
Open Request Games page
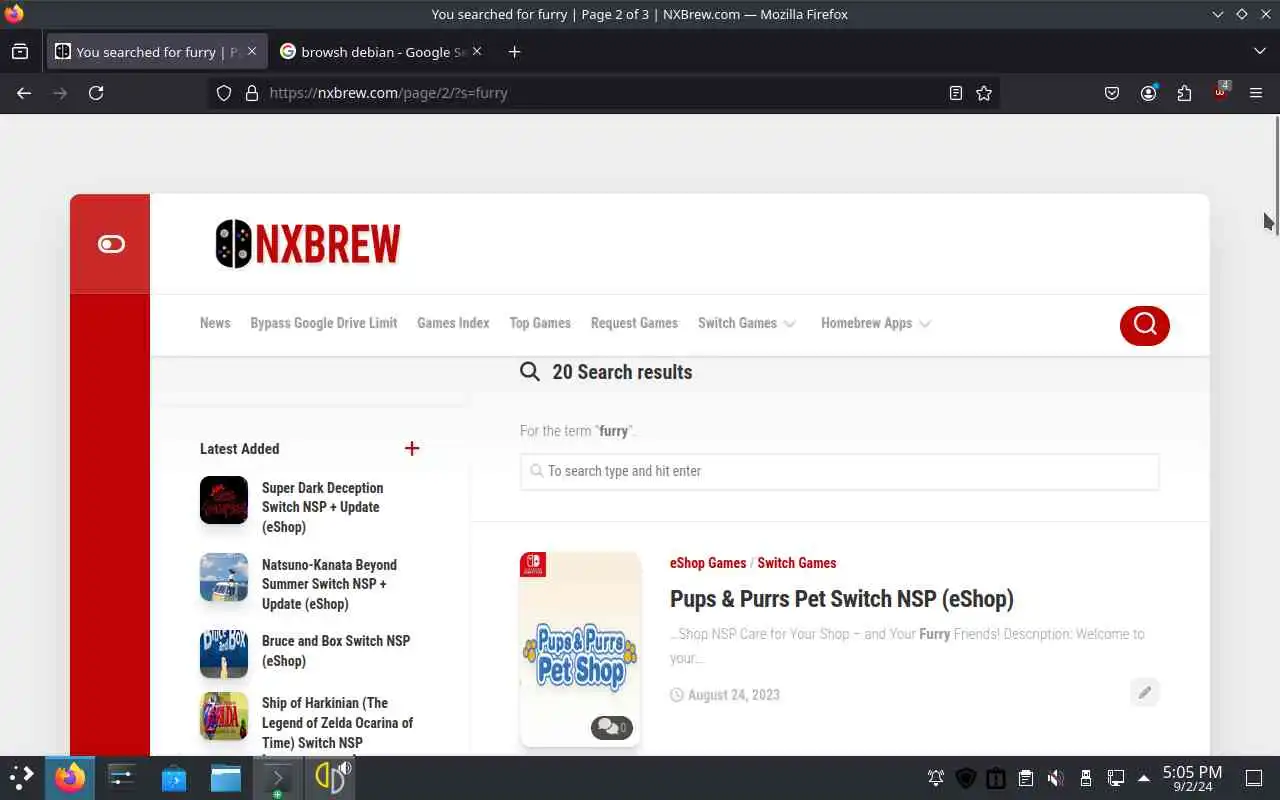[x=634, y=323]
